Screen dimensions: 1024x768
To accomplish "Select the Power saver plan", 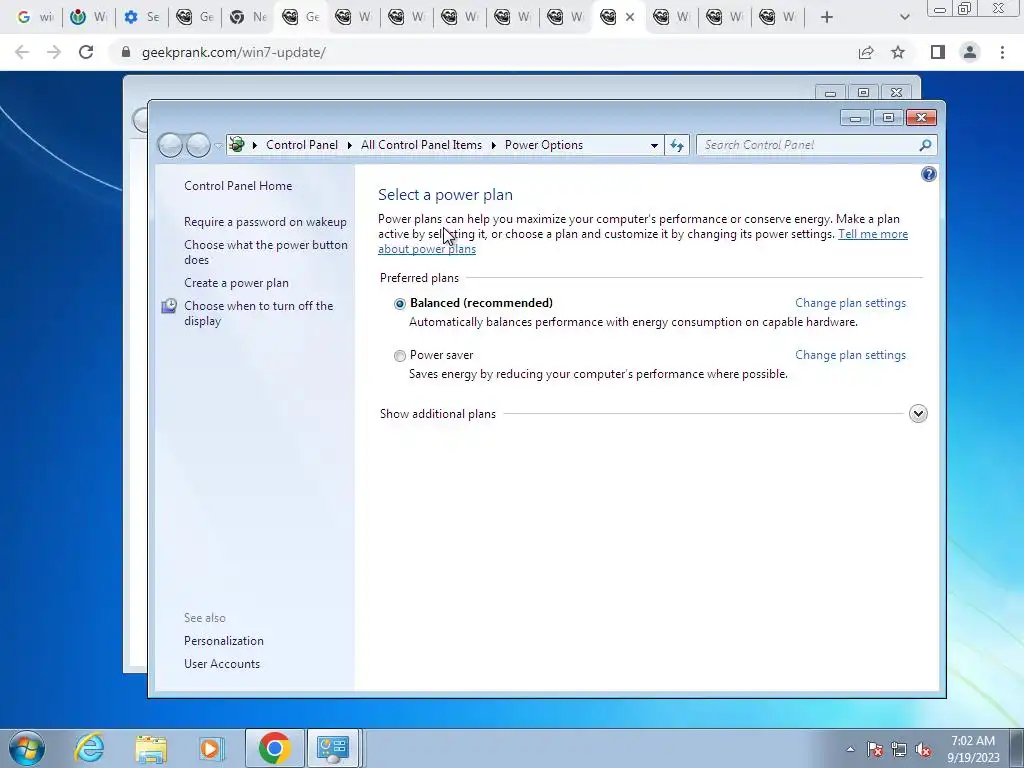I will (x=400, y=356).
